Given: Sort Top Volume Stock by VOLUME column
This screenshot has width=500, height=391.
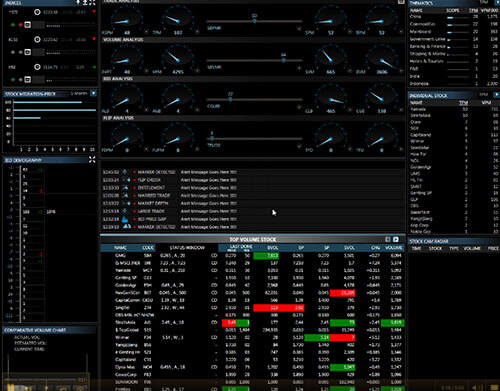Looking at the screenshot, I should (394, 248).
